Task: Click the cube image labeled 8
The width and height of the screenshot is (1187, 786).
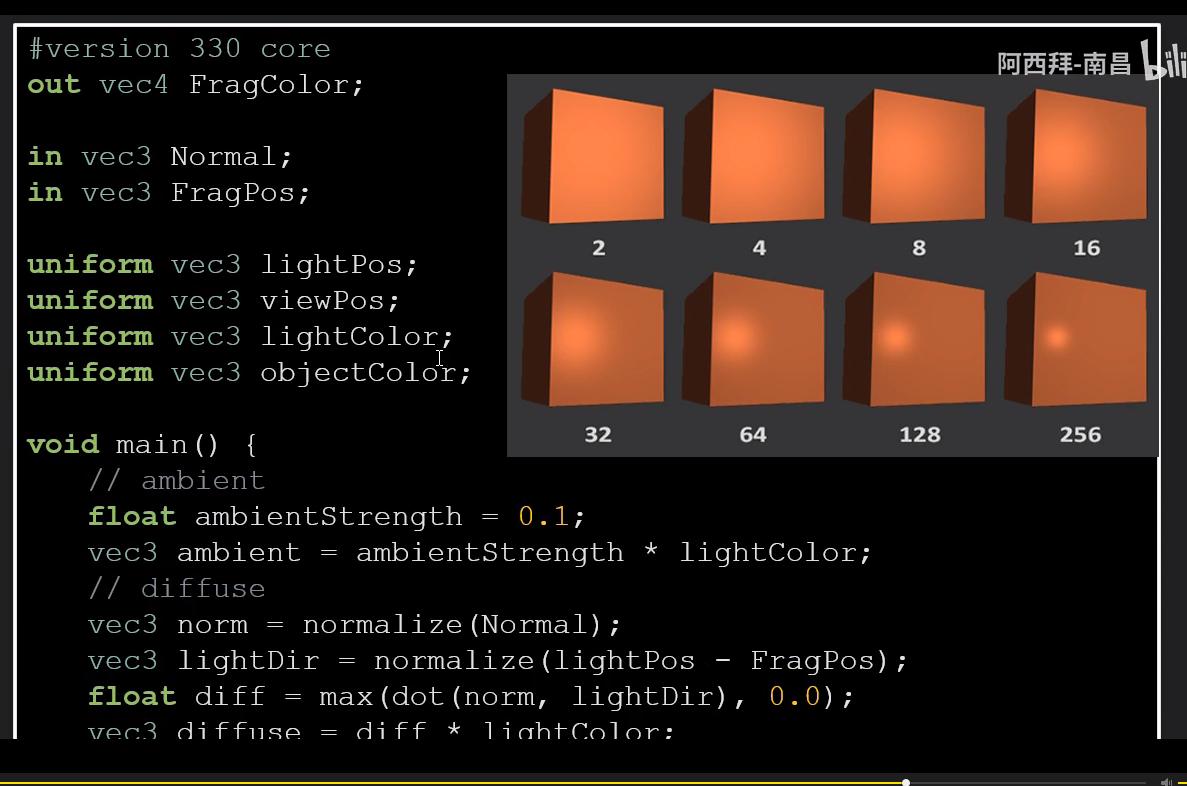Action: [x=918, y=155]
